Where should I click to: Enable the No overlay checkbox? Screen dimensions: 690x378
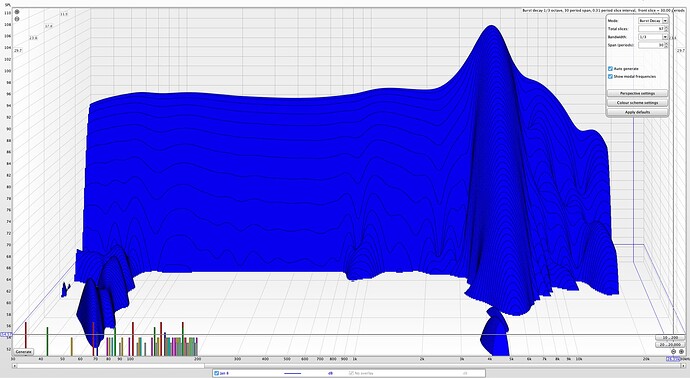[351, 373]
